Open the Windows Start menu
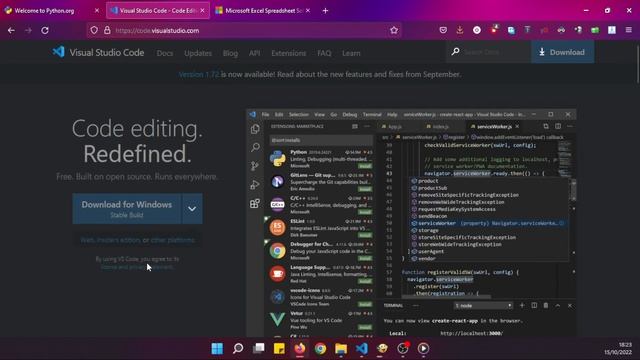 click(x=217, y=348)
